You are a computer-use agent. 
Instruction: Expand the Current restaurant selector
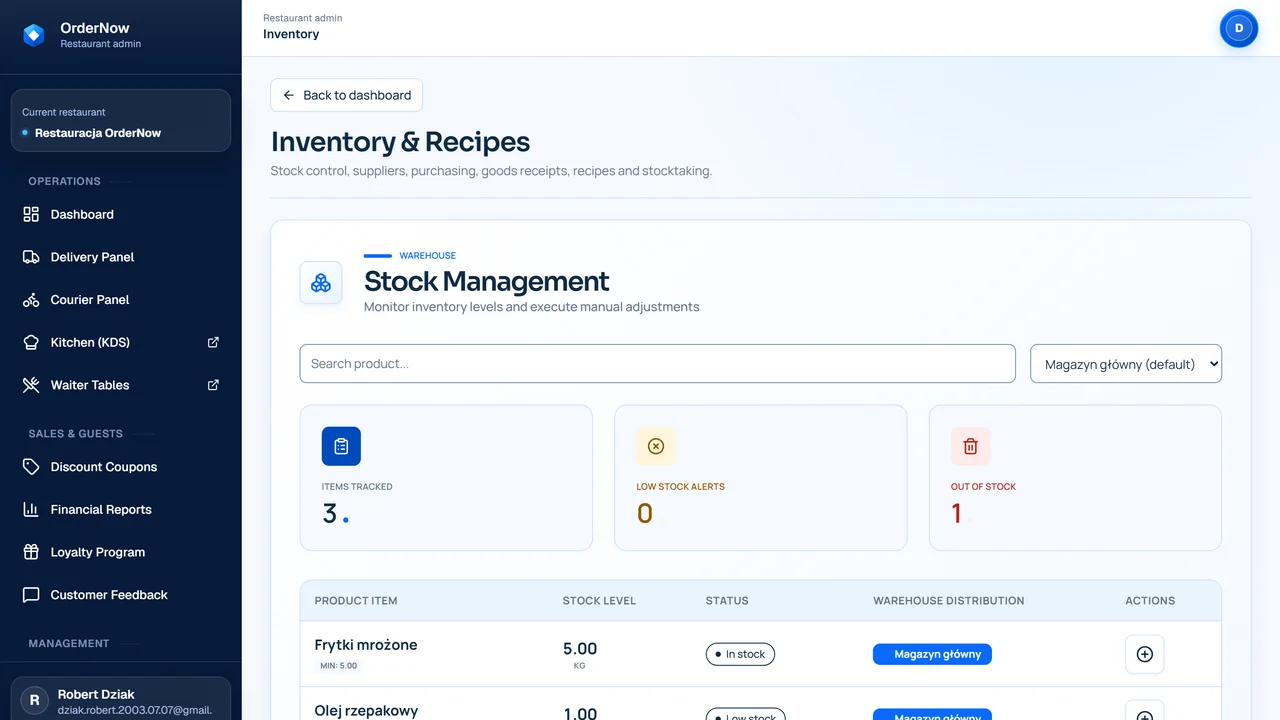point(121,121)
